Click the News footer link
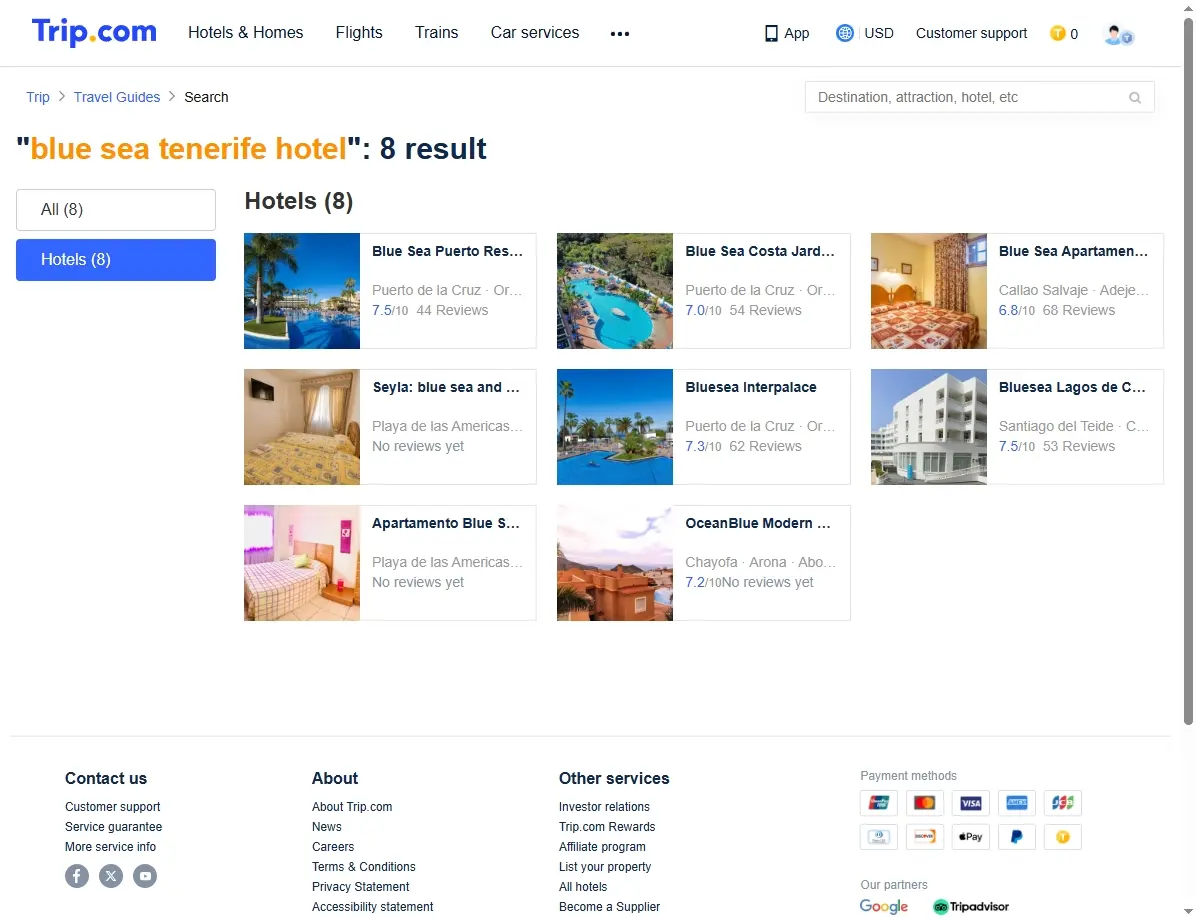Image resolution: width=1196 pixels, height=921 pixels. coord(326,826)
